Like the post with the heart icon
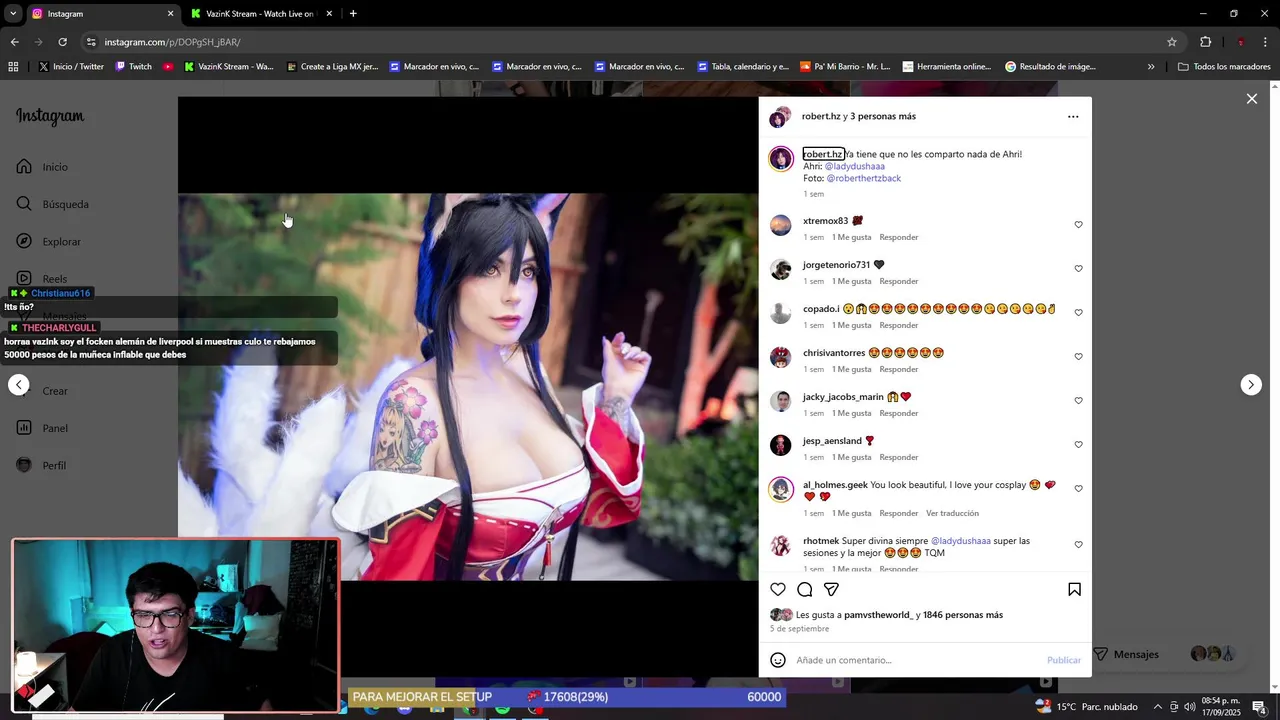The height and width of the screenshot is (720, 1280). click(778, 590)
